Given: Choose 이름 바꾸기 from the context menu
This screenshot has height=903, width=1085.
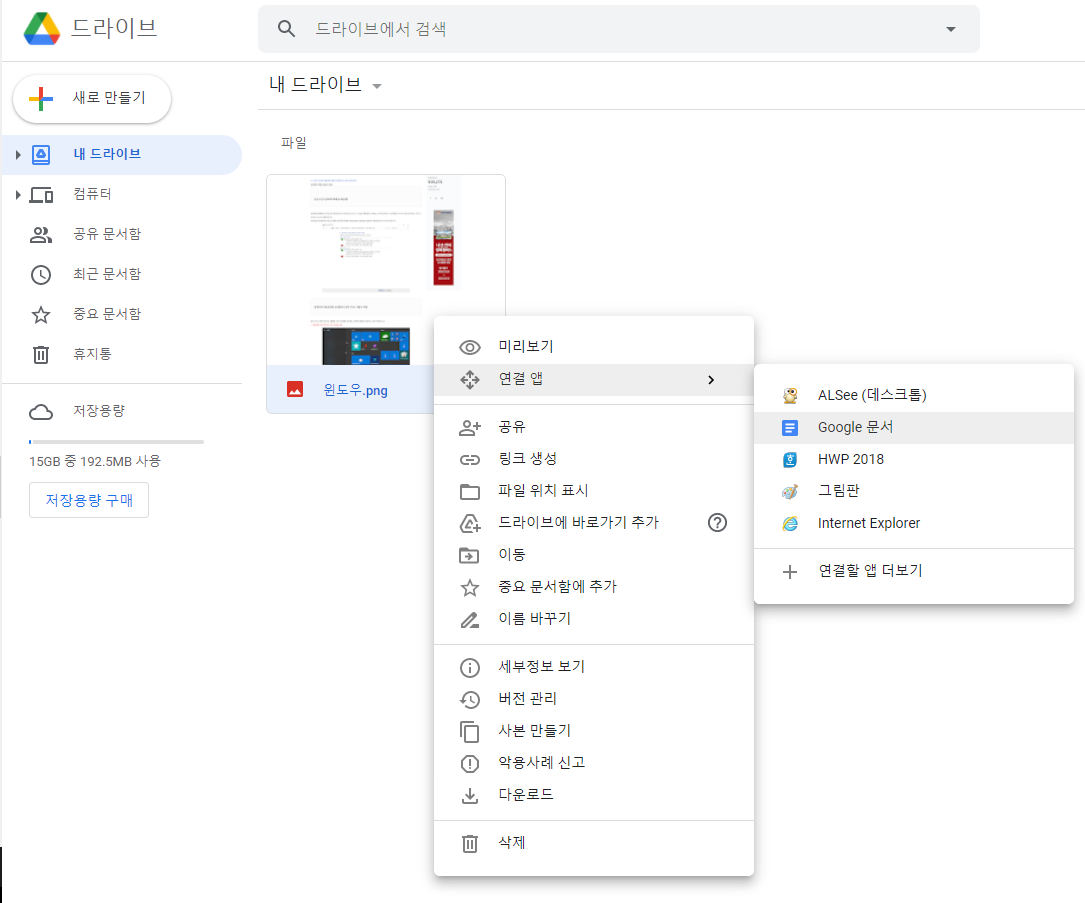Looking at the screenshot, I should (594, 619).
